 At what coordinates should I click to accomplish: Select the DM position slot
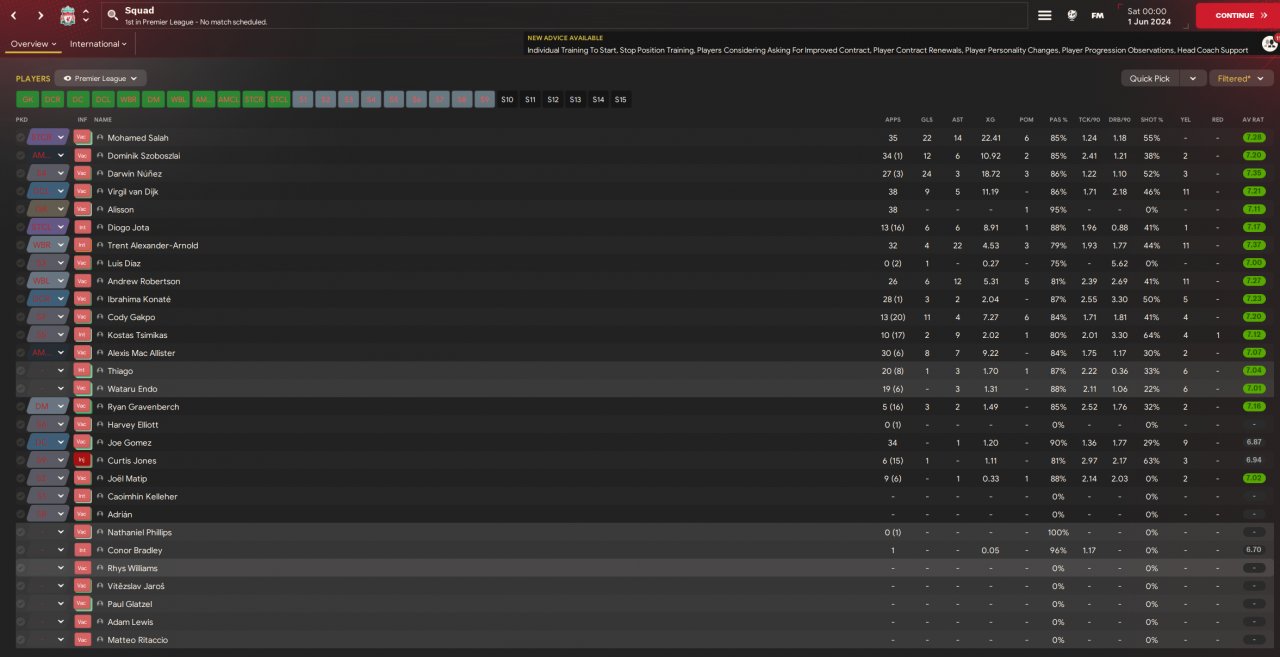click(153, 99)
